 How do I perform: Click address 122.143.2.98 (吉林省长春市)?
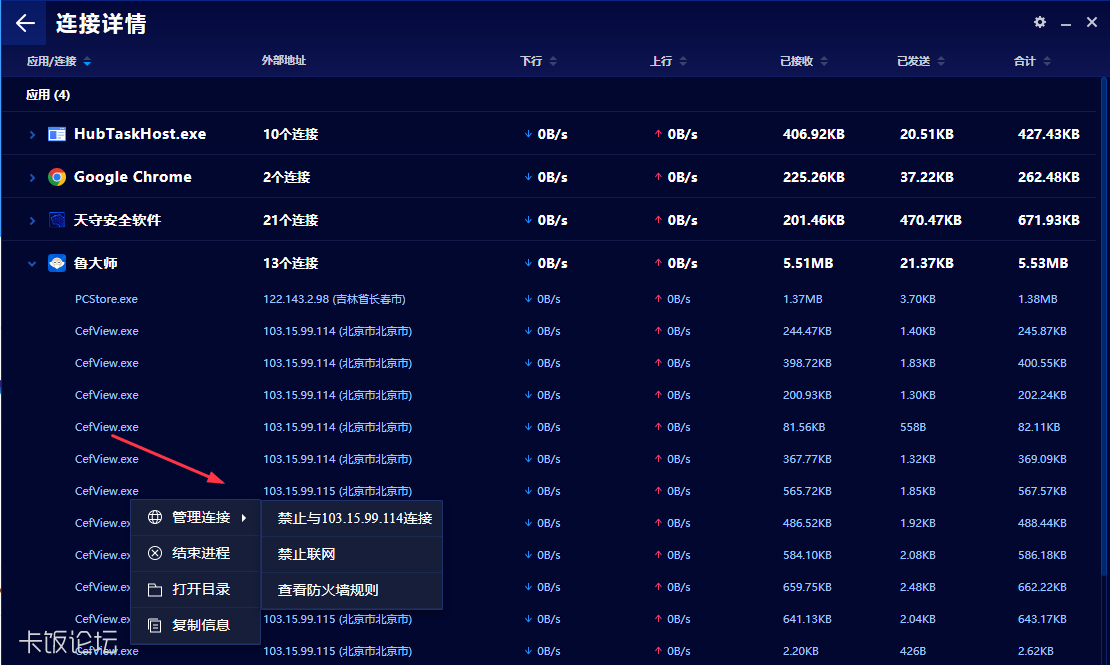[334, 299]
